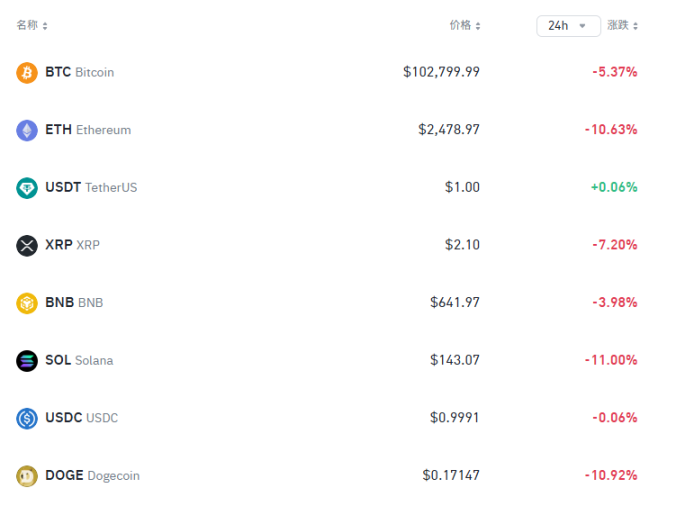Open the BTC Bitcoin row name
694x506 pixels.
click(80, 72)
